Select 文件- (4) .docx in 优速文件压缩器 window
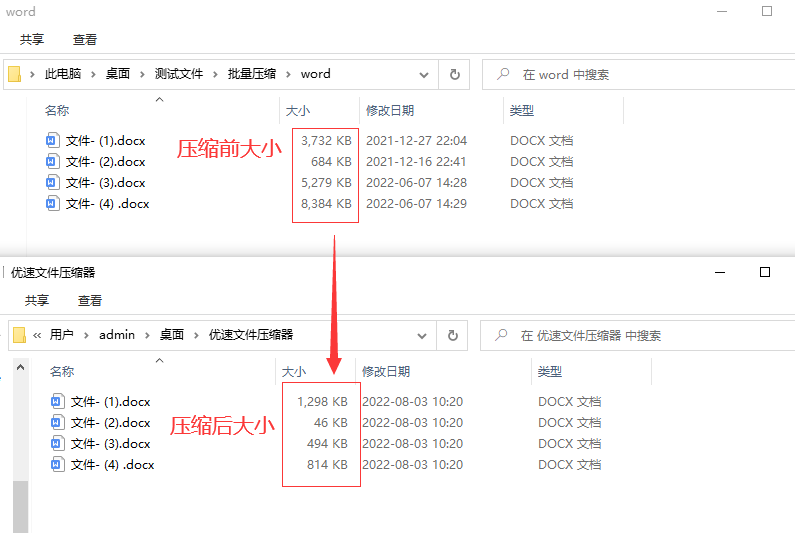The width and height of the screenshot is (795, 533). coord(113,465)
